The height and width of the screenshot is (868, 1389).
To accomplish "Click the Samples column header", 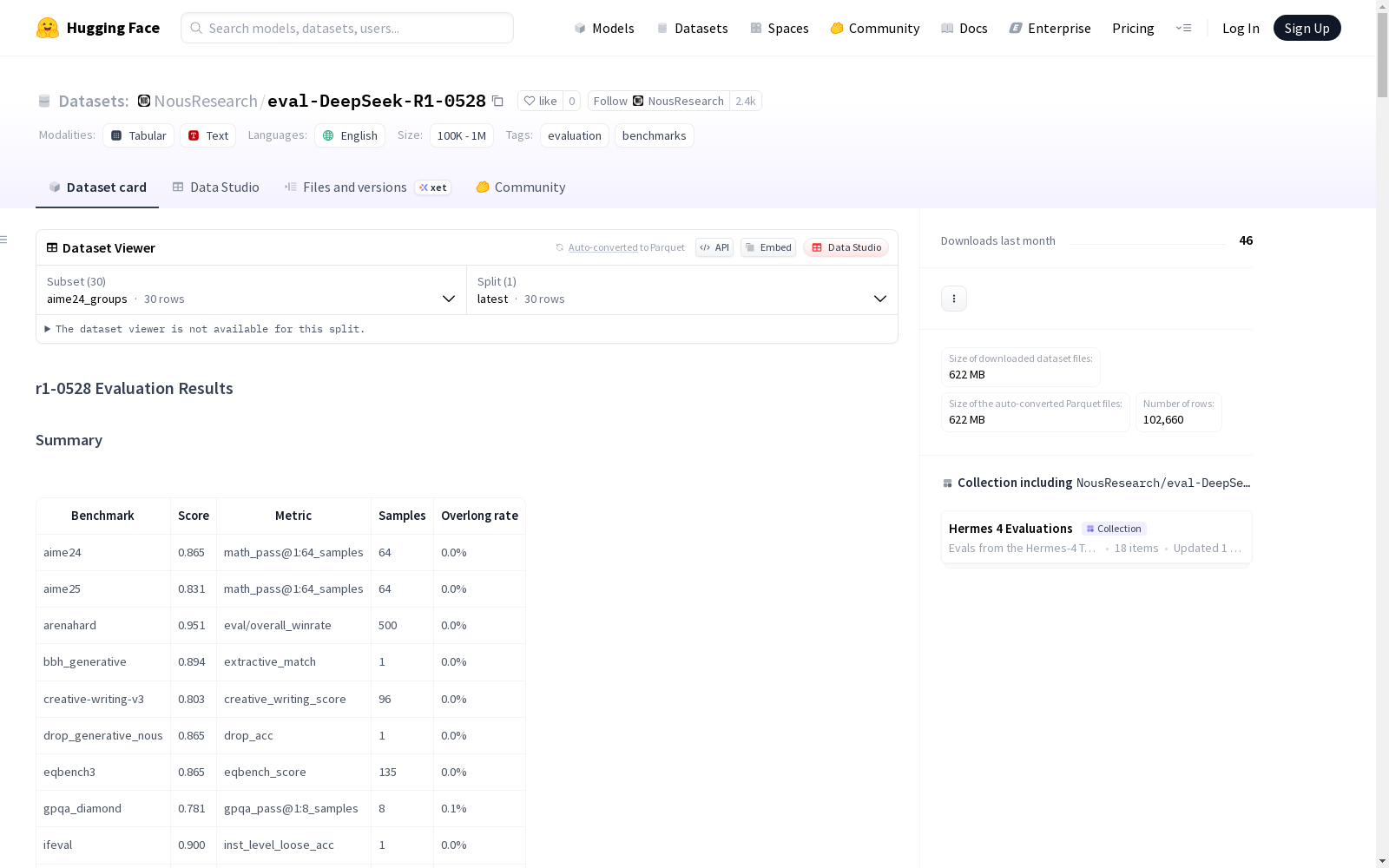I will point(402,516).
